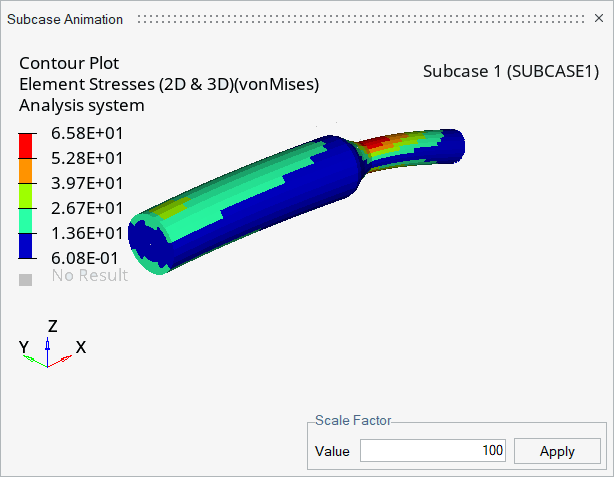Close the Subcase Animation panel
The image size is (614, 477).
(599, 18)
